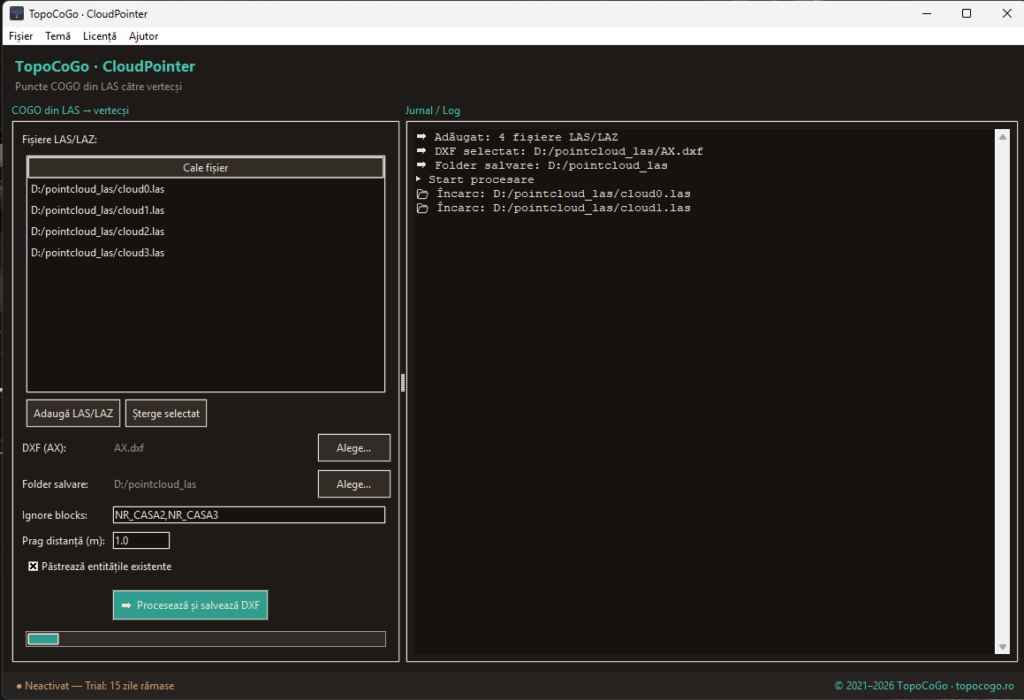This screenshot has height=700, width=1024.
Task: Open the Temă menu
Action: 58,36
